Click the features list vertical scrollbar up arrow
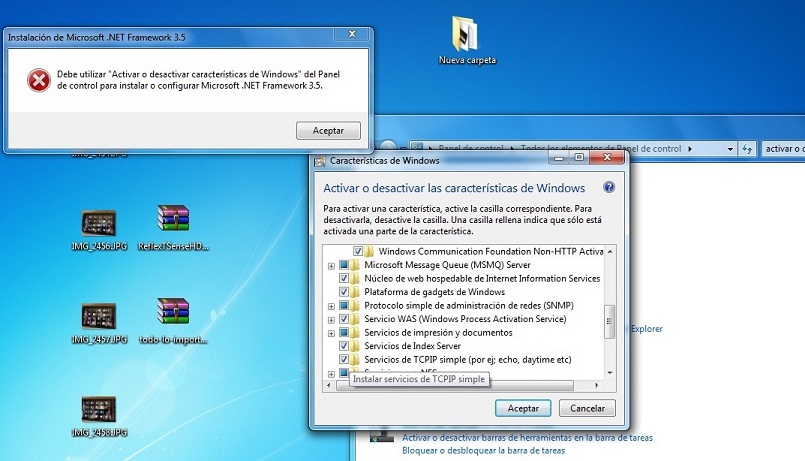805x461 pixels. tap(610, 251)
